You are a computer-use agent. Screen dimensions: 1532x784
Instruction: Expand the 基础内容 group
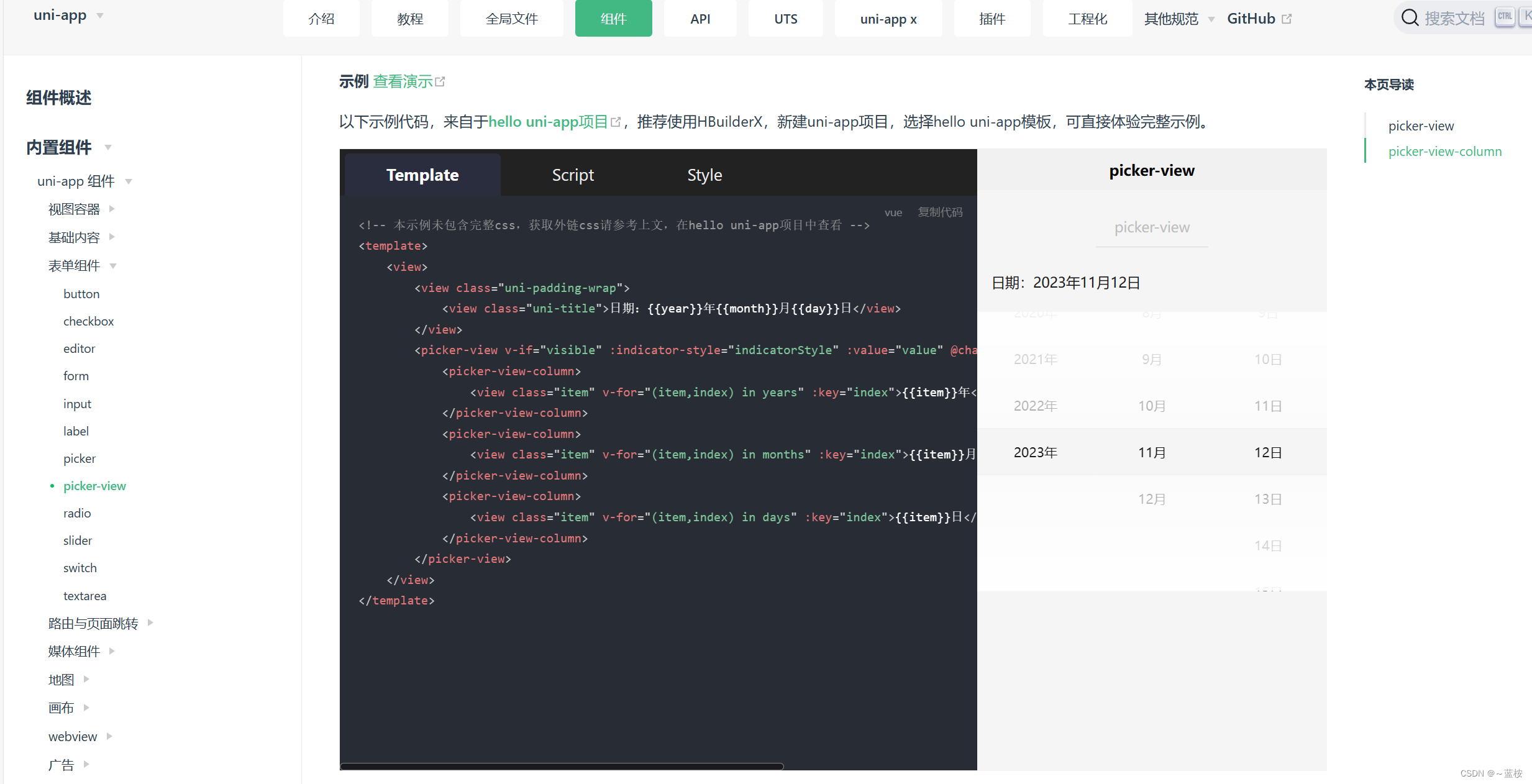tap(112, 237)
